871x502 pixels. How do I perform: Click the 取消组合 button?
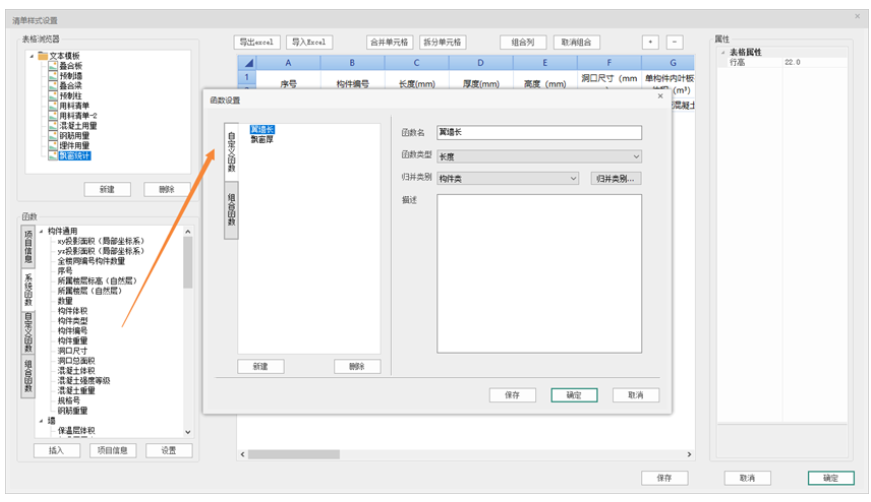pos(577,42)
